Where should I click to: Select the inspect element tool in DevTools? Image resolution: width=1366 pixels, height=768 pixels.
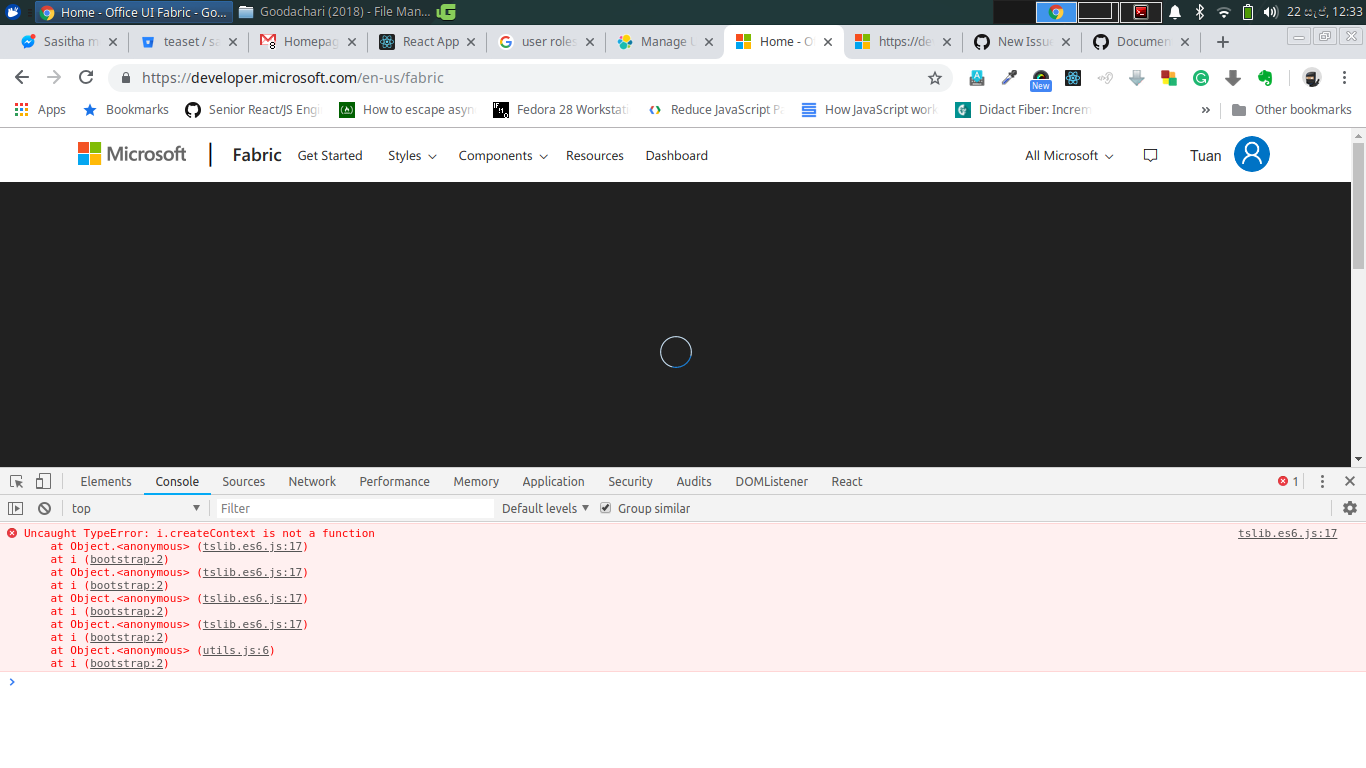pyautogui.click(x=16, y=481)
